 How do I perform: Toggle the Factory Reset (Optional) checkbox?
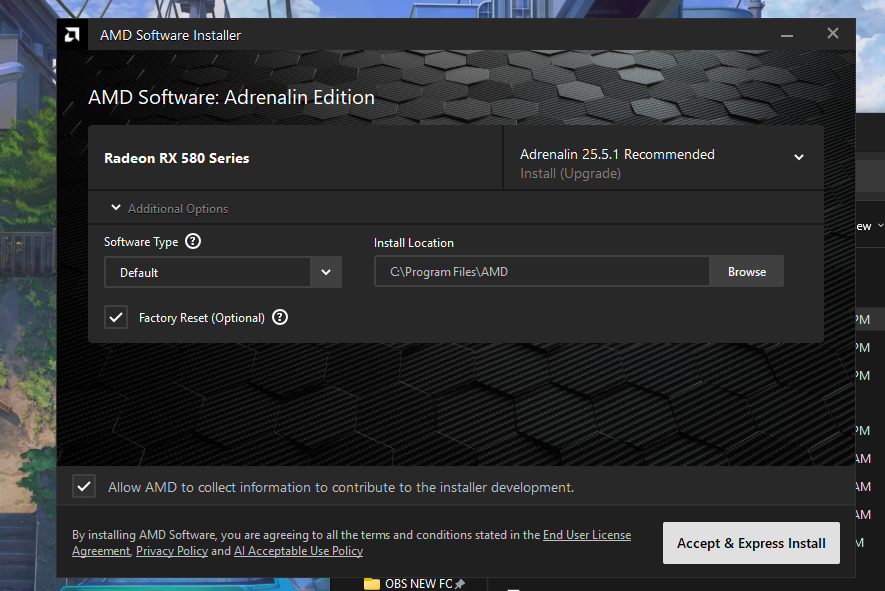[x=116, y=317]
